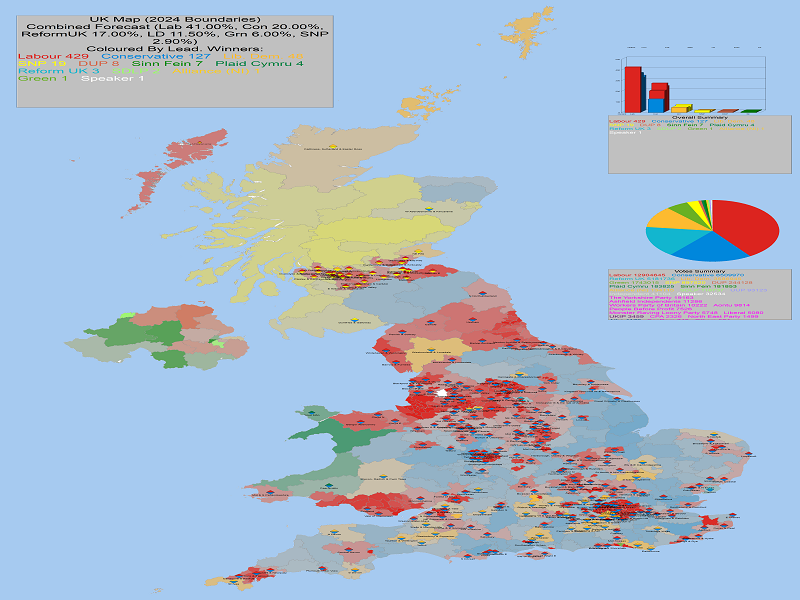Select 'SNP 19' in the top-left legend
Viewport: 800px width, 600px height.
click(42, 63)
